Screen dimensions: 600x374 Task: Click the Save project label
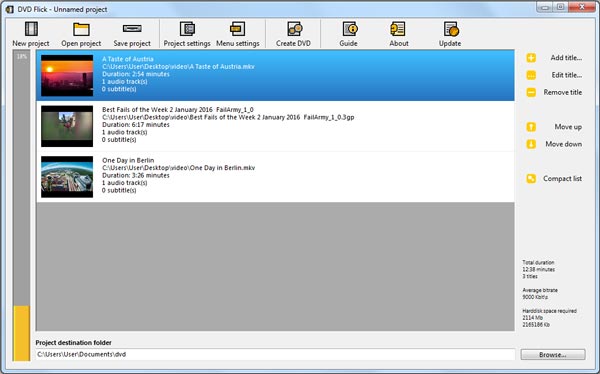point(132,43)
